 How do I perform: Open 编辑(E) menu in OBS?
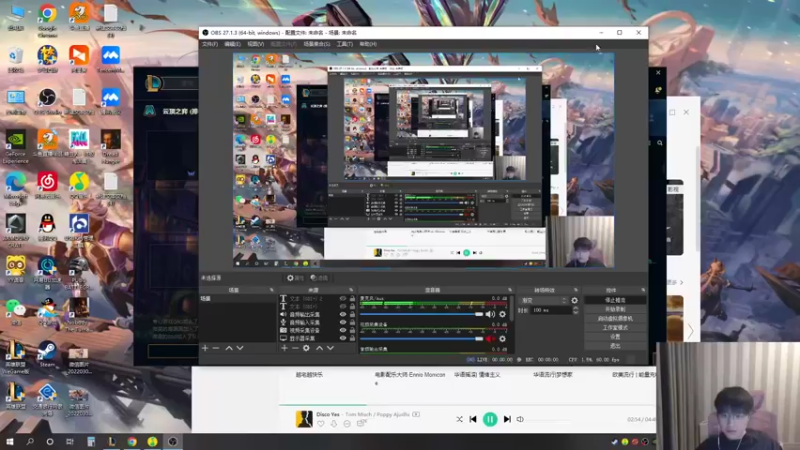(x=233, y=44)
